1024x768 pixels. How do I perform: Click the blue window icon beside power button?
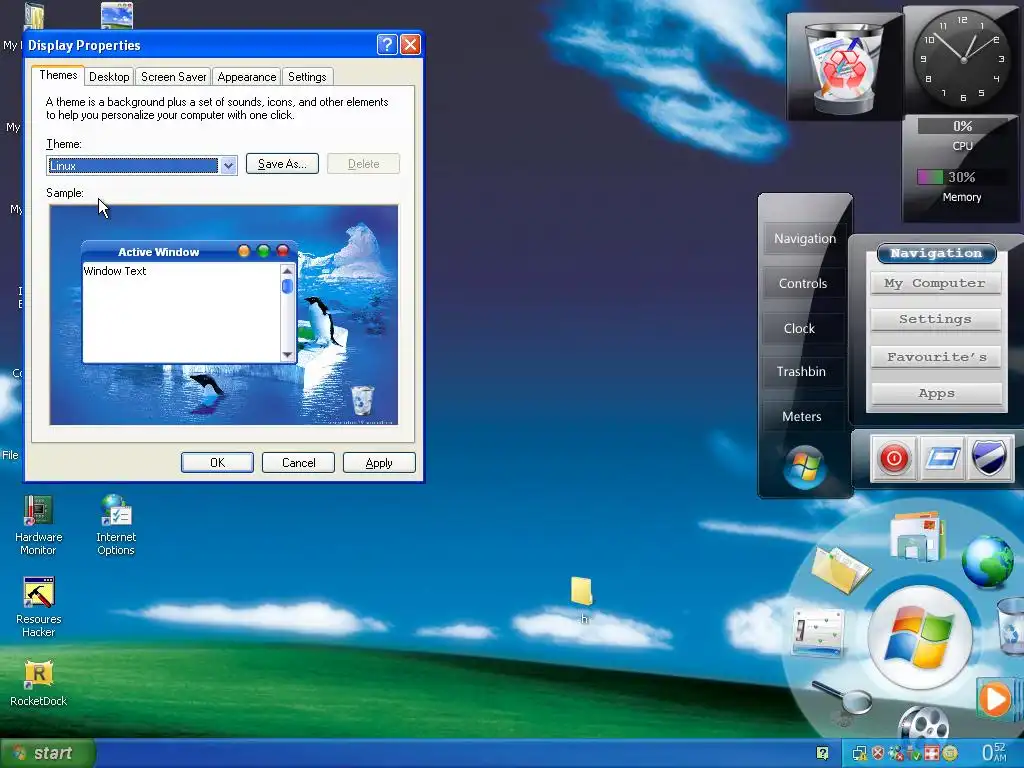(941, 458)
